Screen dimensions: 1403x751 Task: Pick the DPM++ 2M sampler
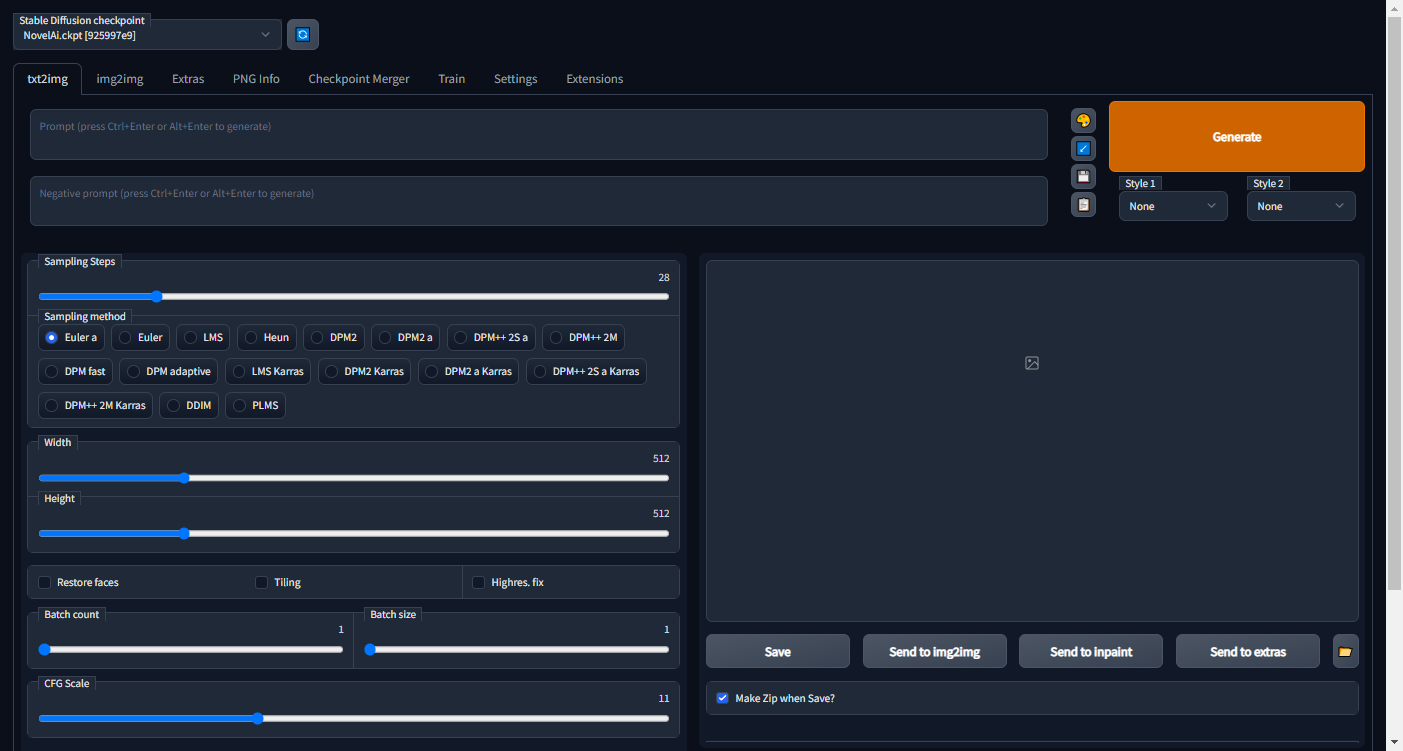click(584, 337)
